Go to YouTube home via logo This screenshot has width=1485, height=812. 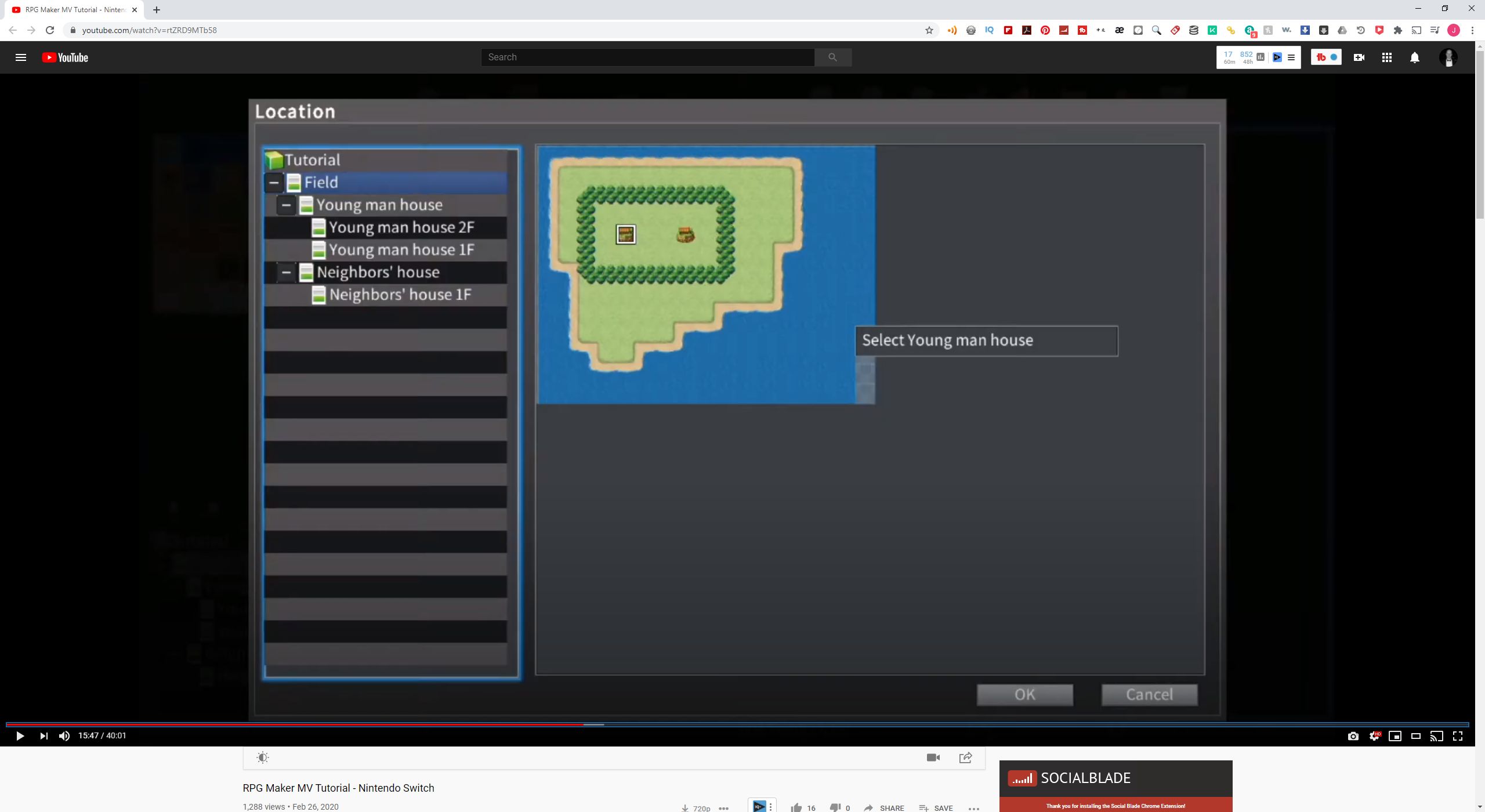coord(65,57)
